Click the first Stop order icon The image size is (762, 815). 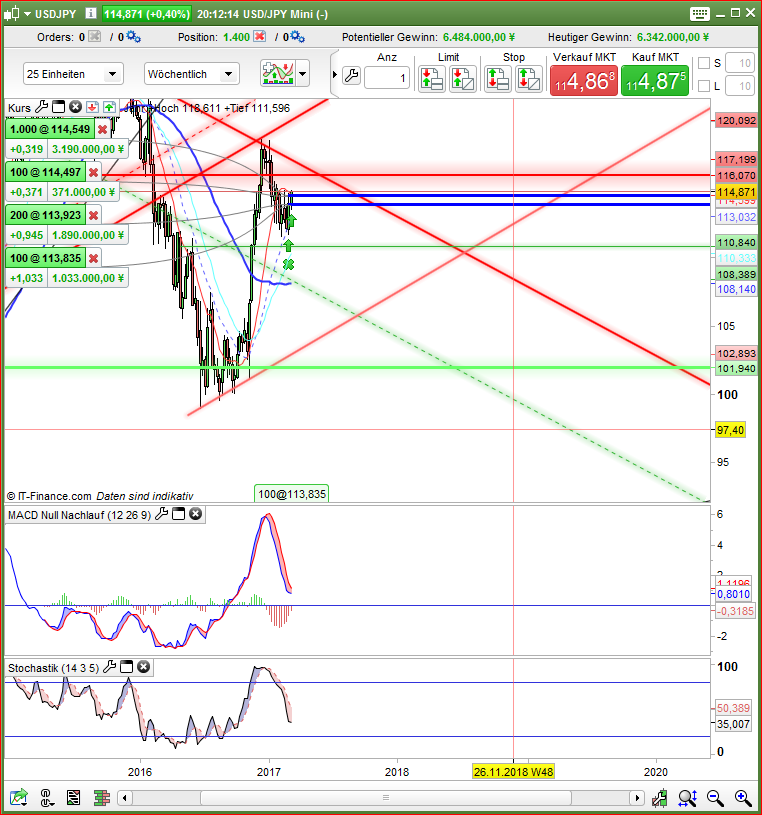click(x=497, y=79)
